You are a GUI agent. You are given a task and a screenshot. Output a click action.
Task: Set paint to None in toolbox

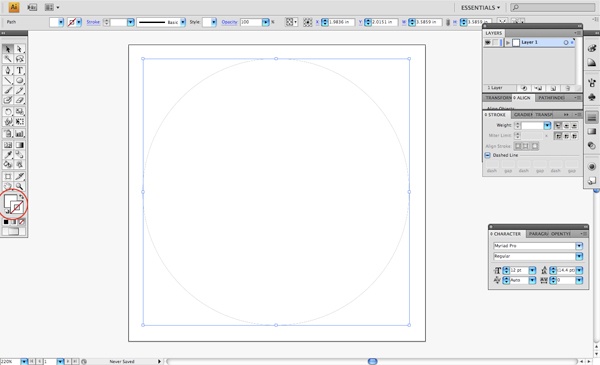coord(21,222)
